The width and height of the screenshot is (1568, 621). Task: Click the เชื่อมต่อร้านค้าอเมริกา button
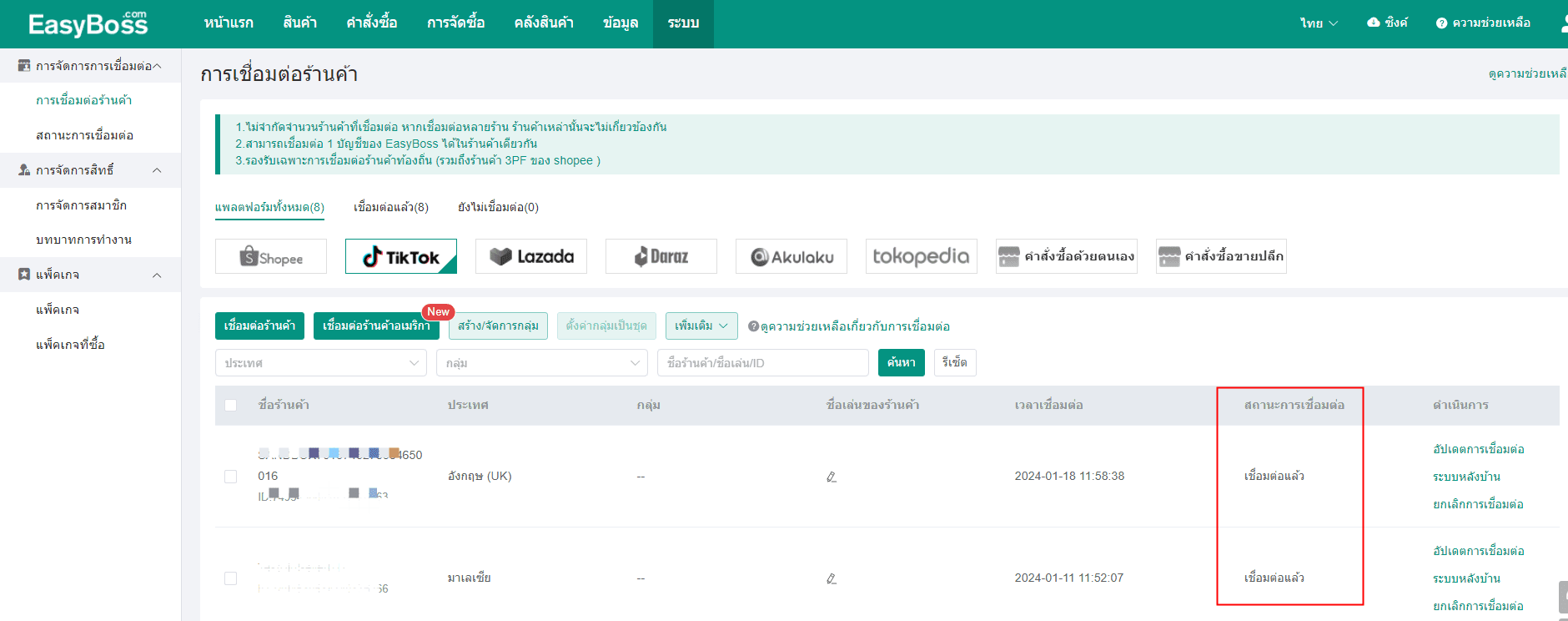[376, 326]
